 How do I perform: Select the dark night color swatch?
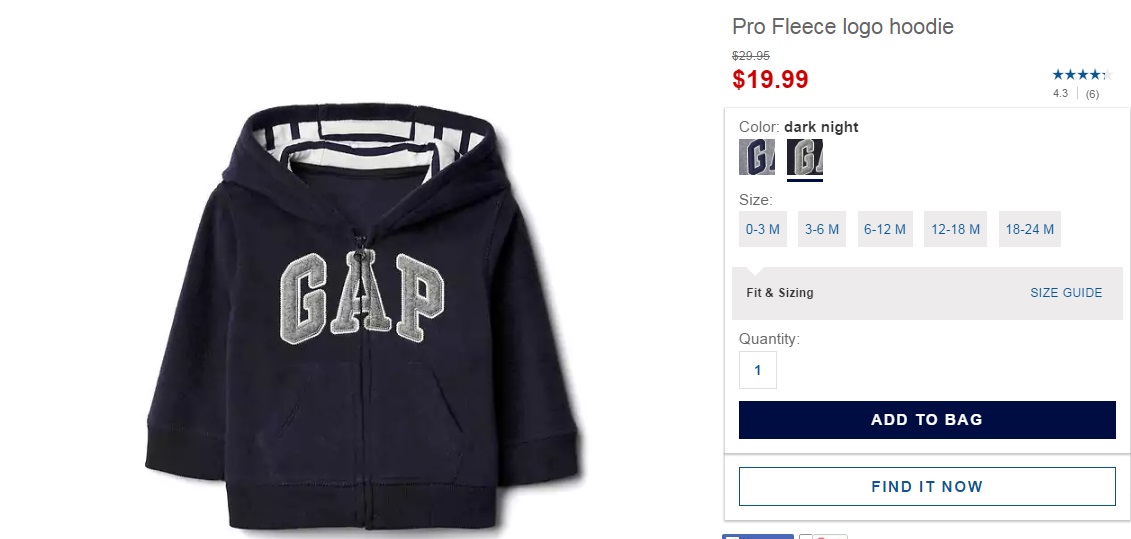[804, 157]
